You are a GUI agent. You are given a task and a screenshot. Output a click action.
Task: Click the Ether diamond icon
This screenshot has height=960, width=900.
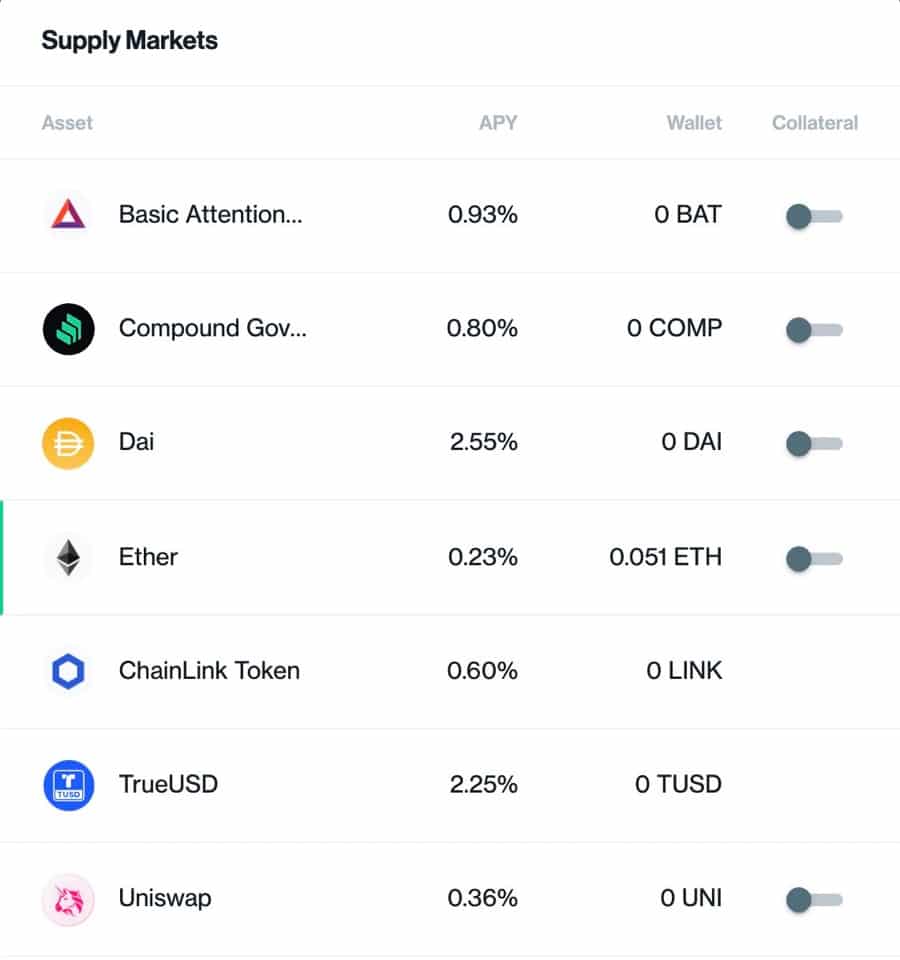click(68, 557)
